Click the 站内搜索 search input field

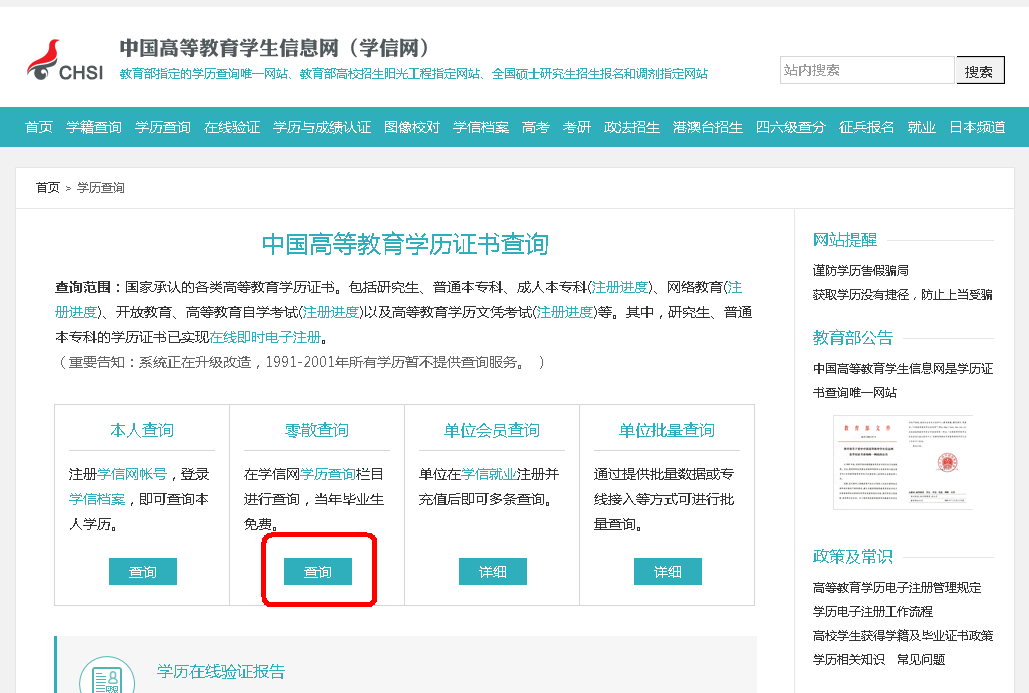(866, 70)
